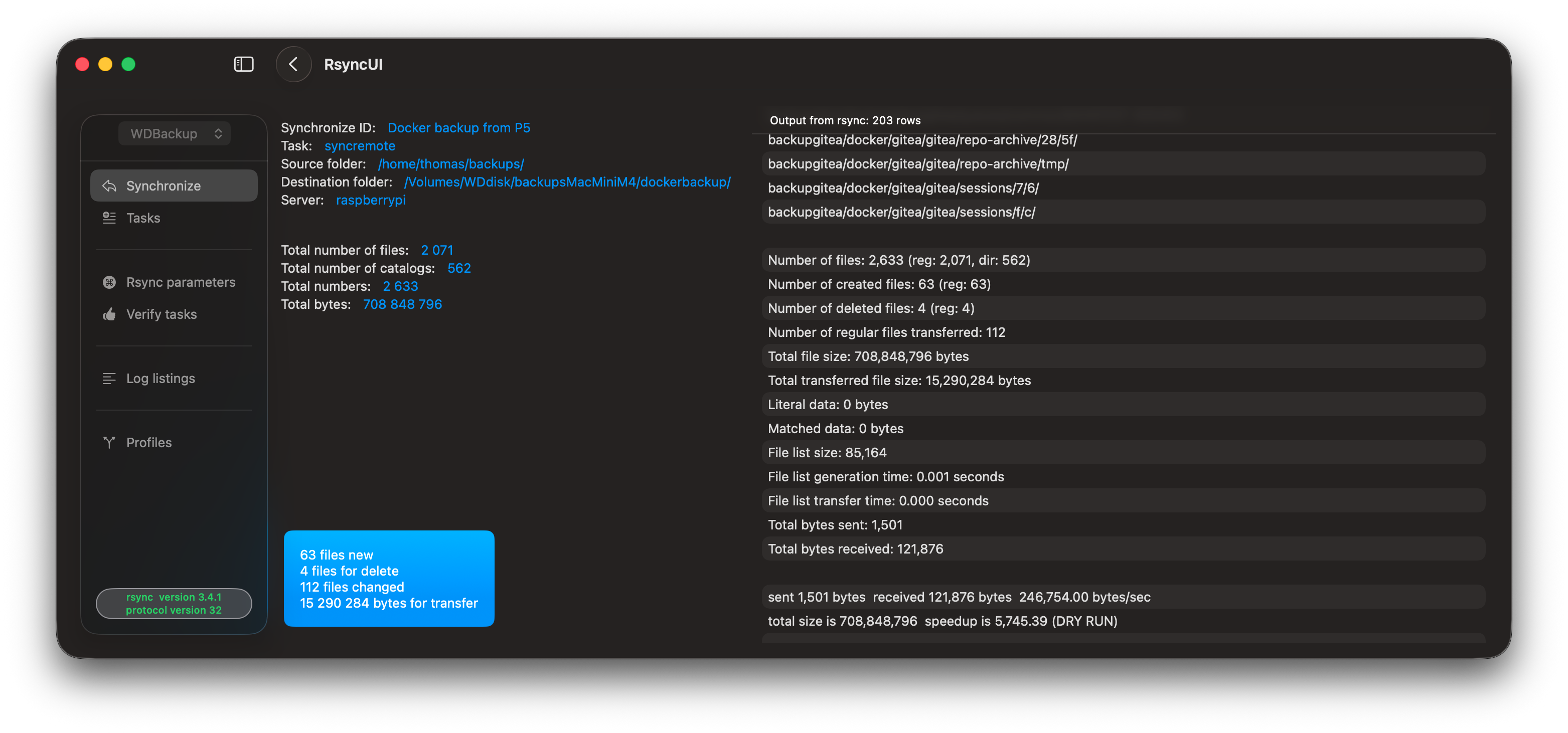1568x733 pixels.
Task: Select row Total bytes received: 121,876
Action: coord(1123,548)
